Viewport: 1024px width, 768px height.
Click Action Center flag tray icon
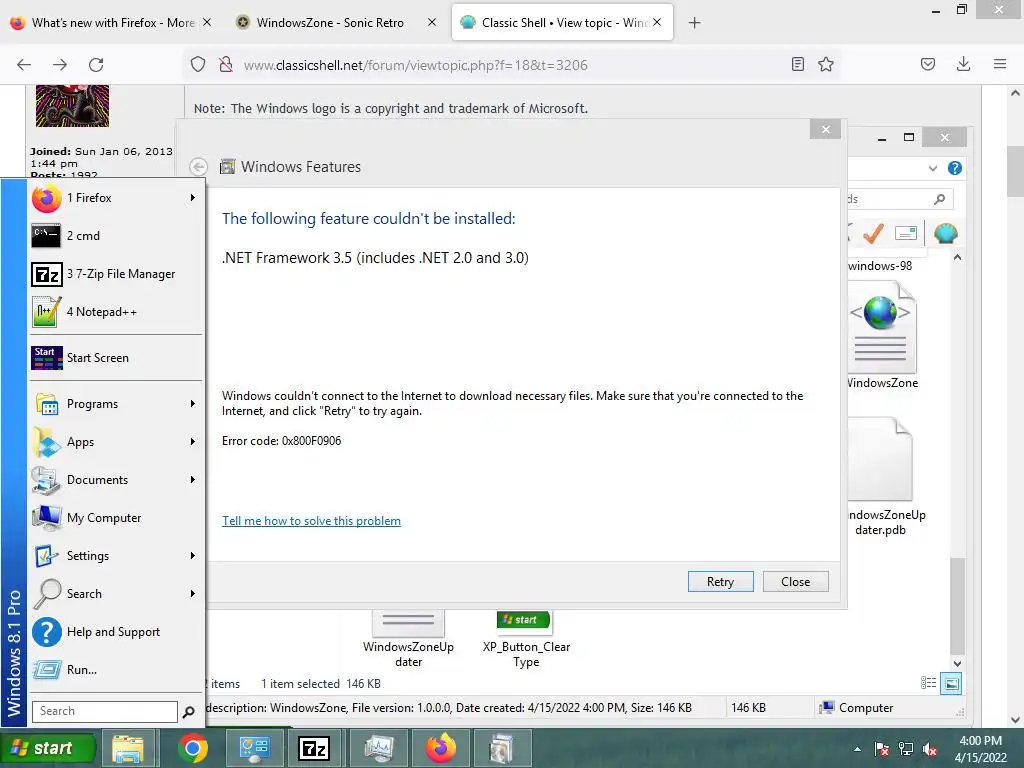tap(882, 749)
